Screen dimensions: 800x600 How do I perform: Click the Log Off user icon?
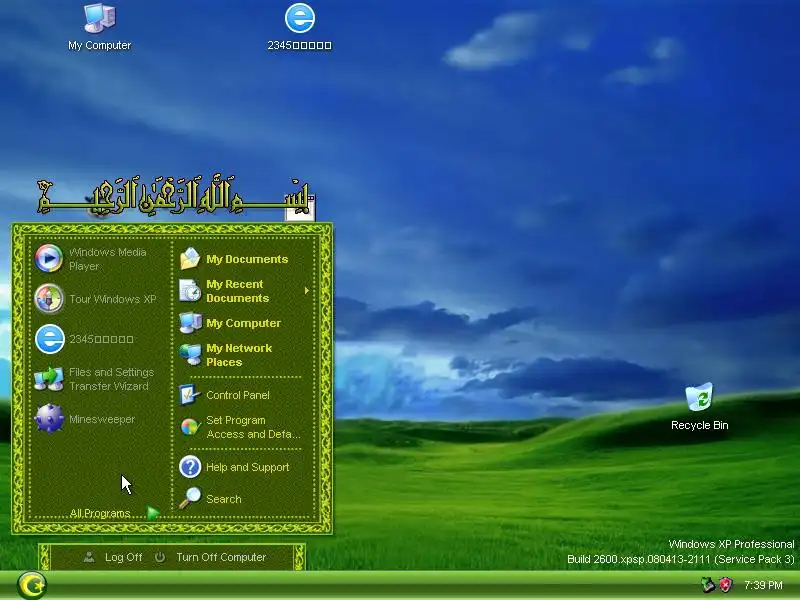pyautogui.click(x=89, y=557)
